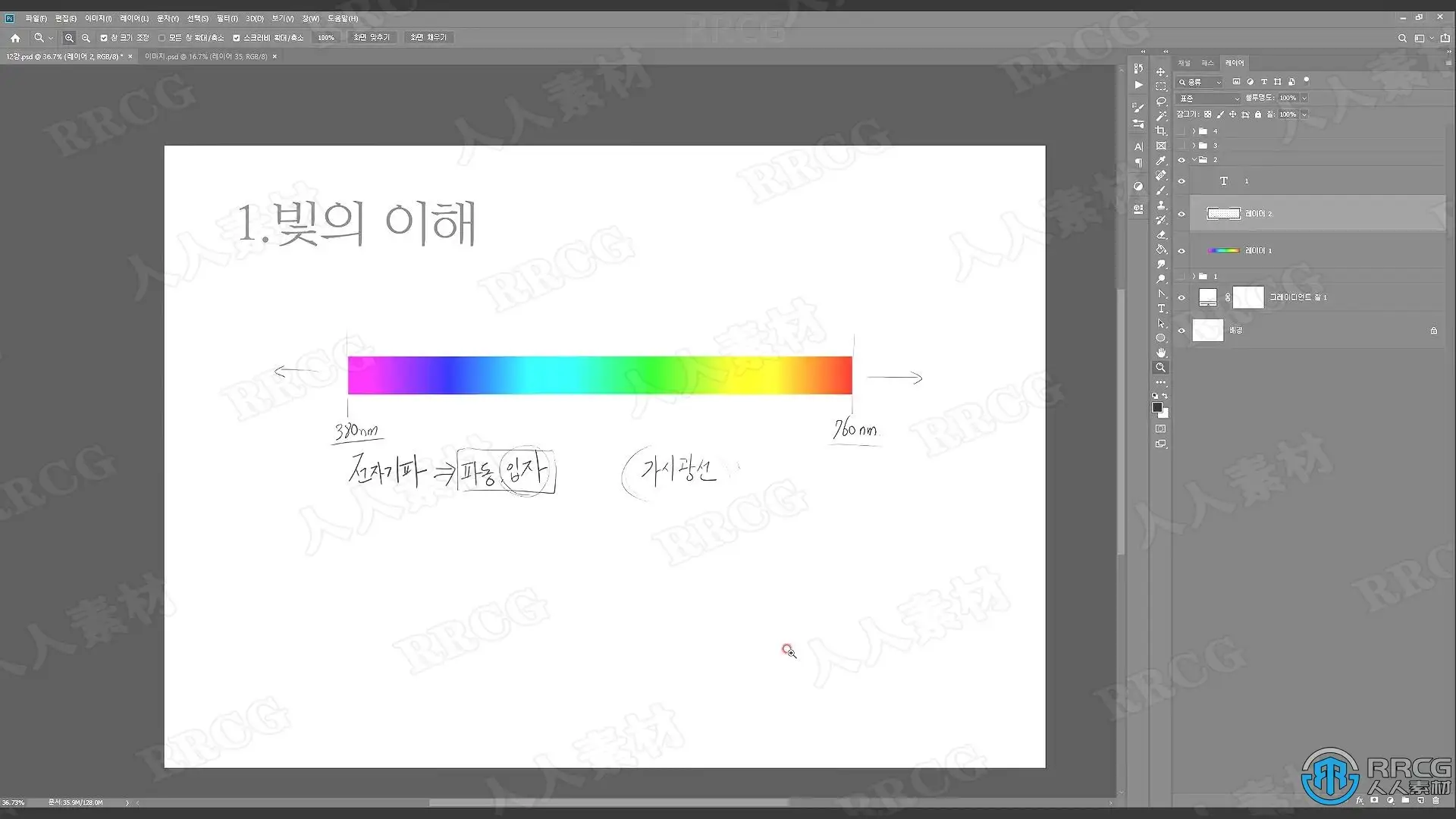Select the Hand tool

click(1160, 353)
